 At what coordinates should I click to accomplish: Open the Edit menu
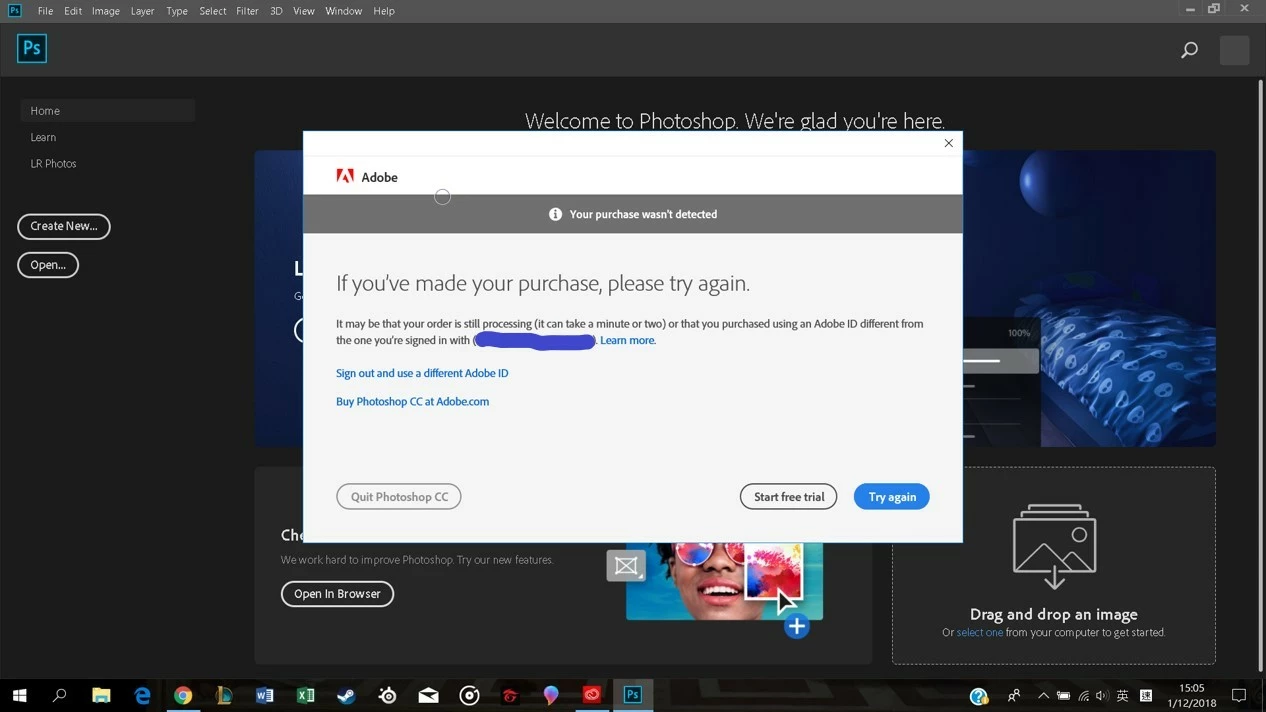73,11
